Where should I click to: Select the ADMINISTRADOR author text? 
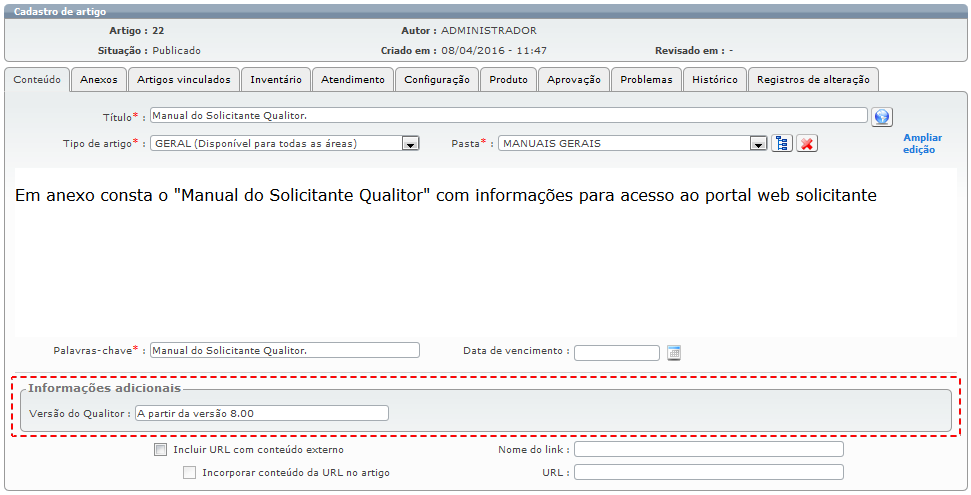(x=489, y=30)
